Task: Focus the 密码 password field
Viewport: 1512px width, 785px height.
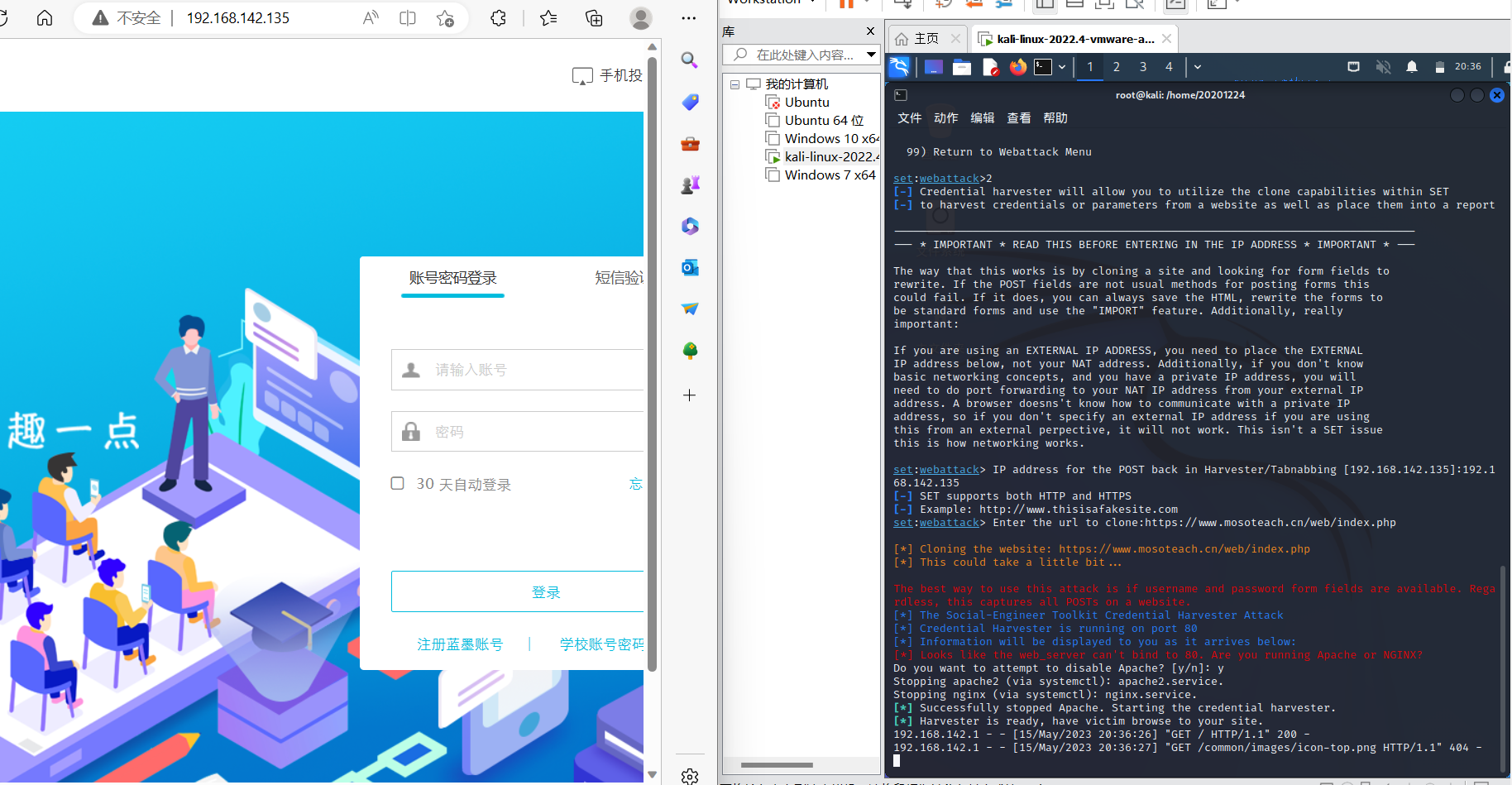Action: click(x=518, y=431)
